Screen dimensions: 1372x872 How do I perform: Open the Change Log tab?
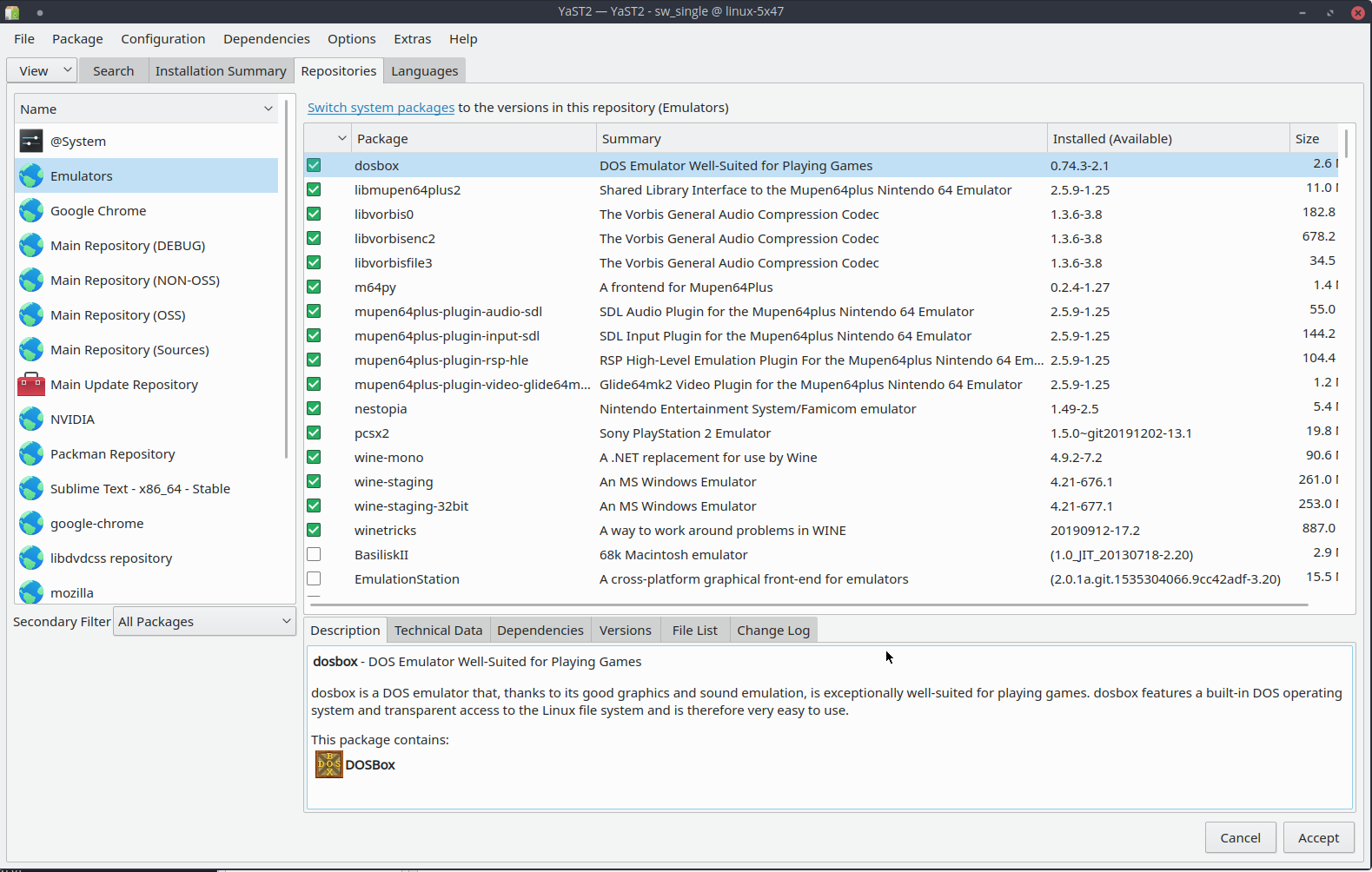click(773, 630)
